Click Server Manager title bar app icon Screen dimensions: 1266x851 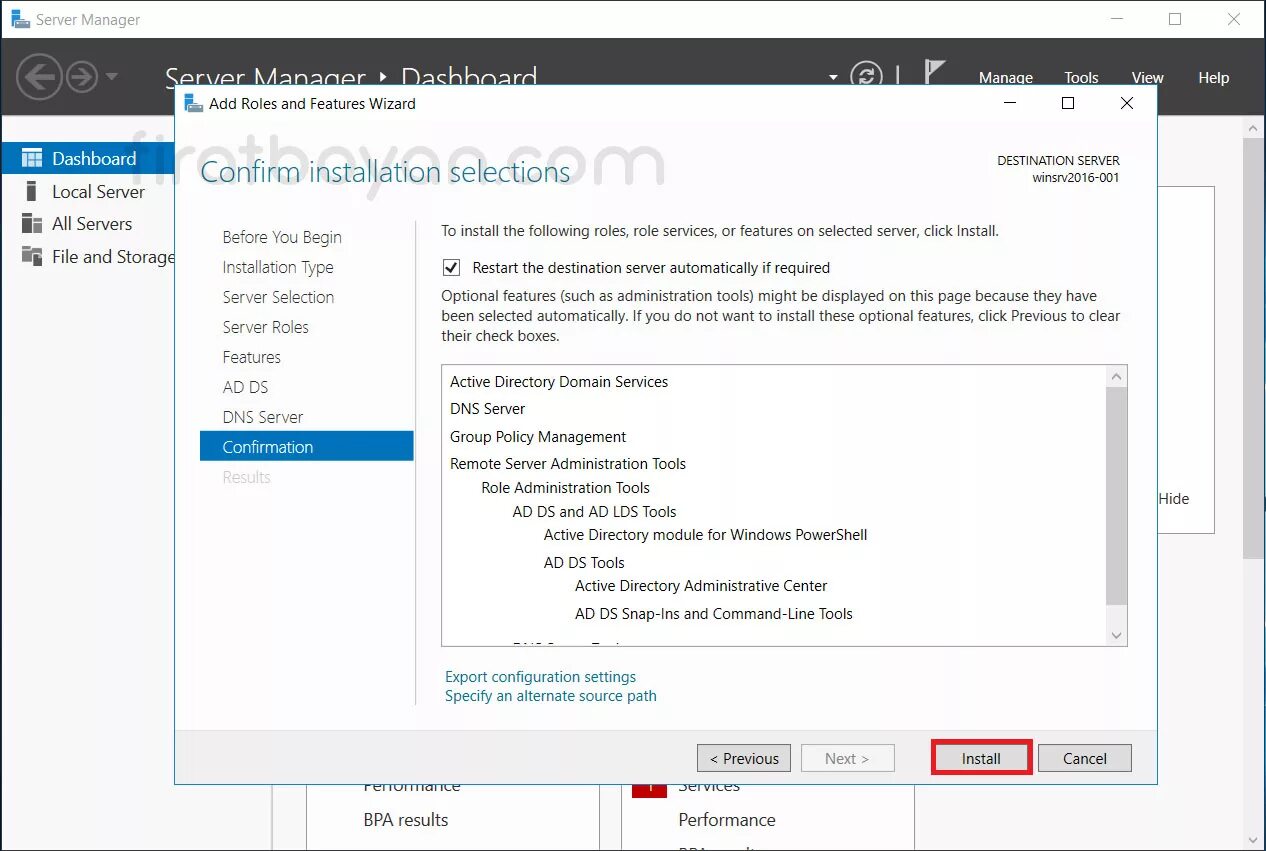(20, 19)
